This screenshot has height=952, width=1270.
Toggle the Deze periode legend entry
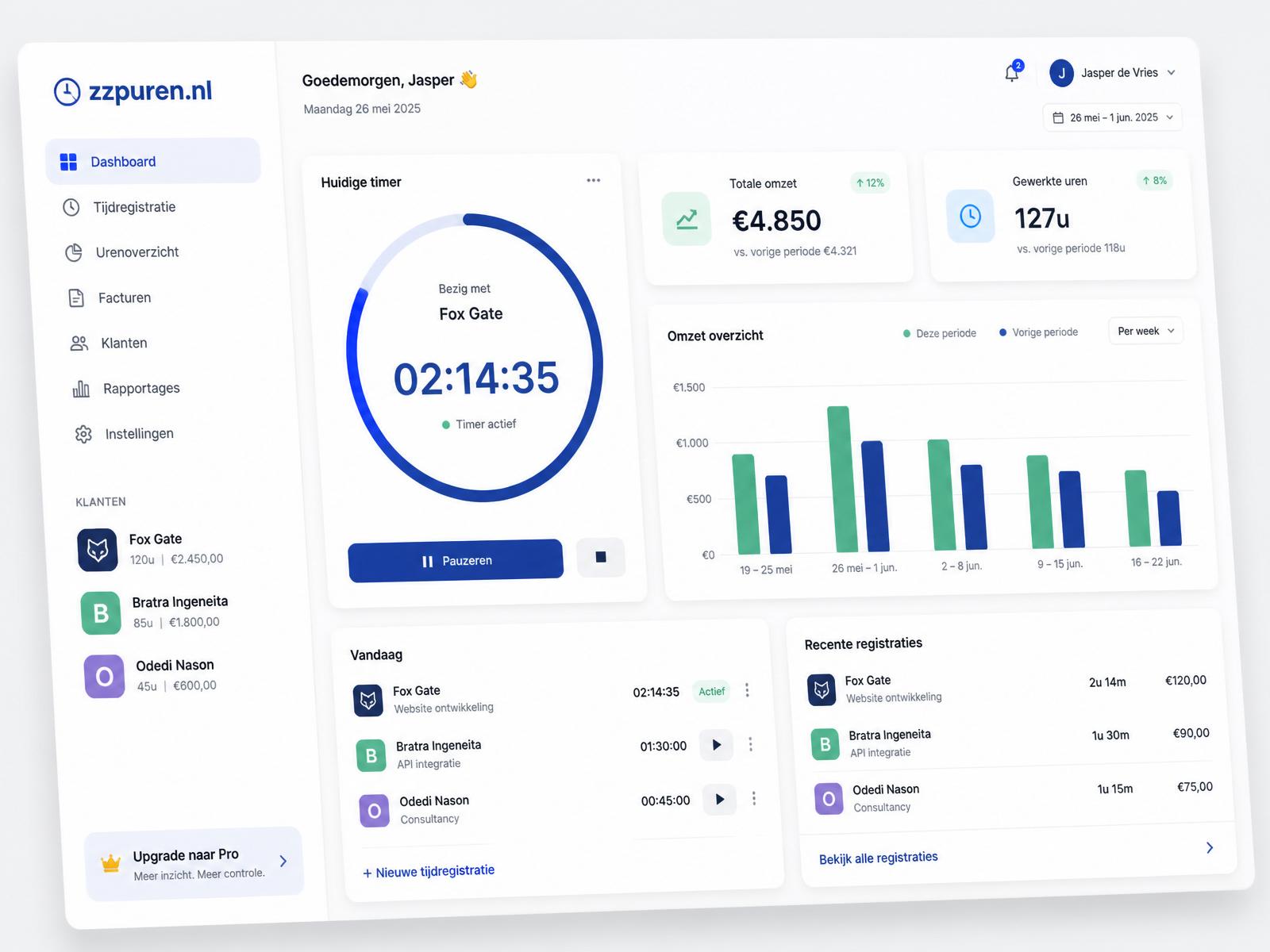coord(940,333)
